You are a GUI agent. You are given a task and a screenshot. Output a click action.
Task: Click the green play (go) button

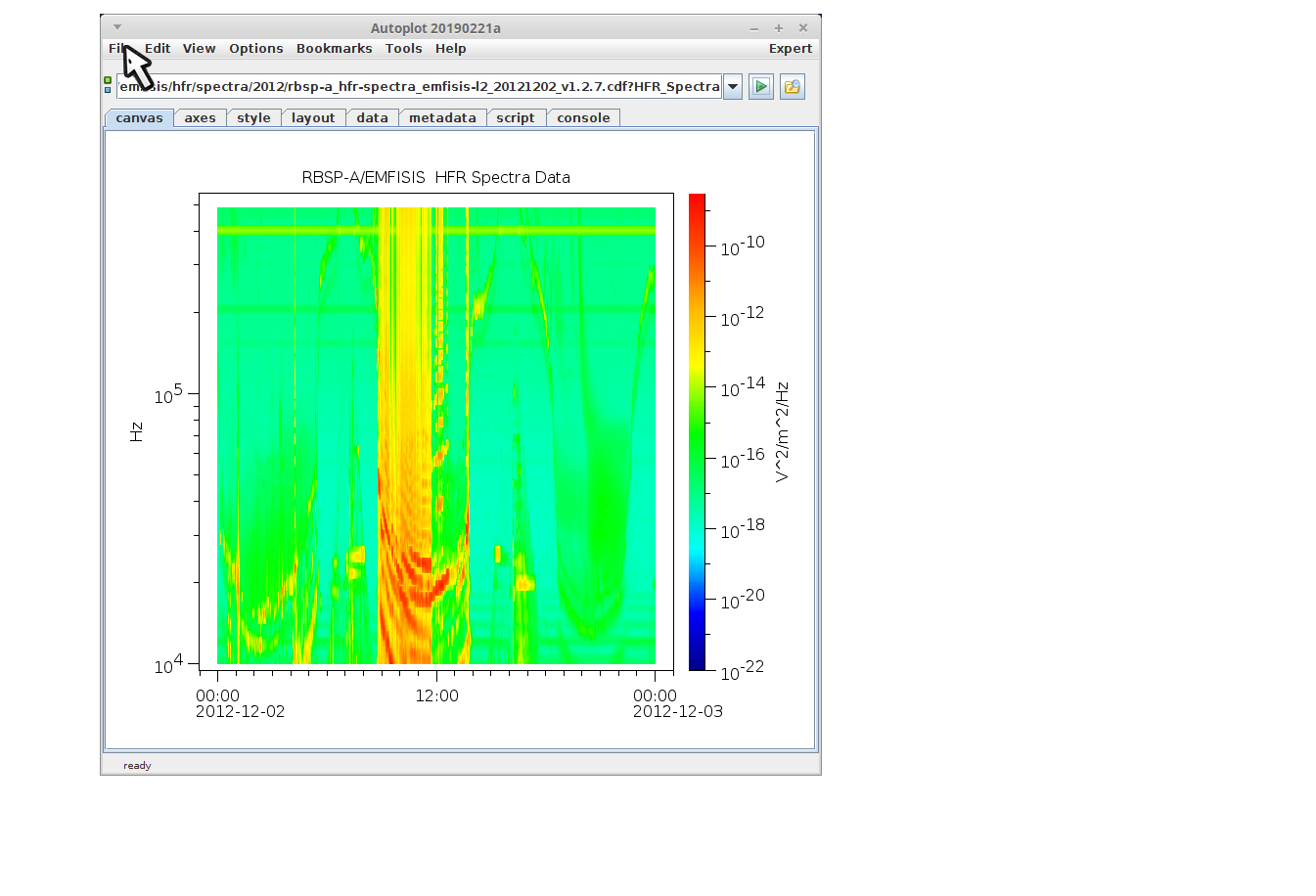coord(760,87)
